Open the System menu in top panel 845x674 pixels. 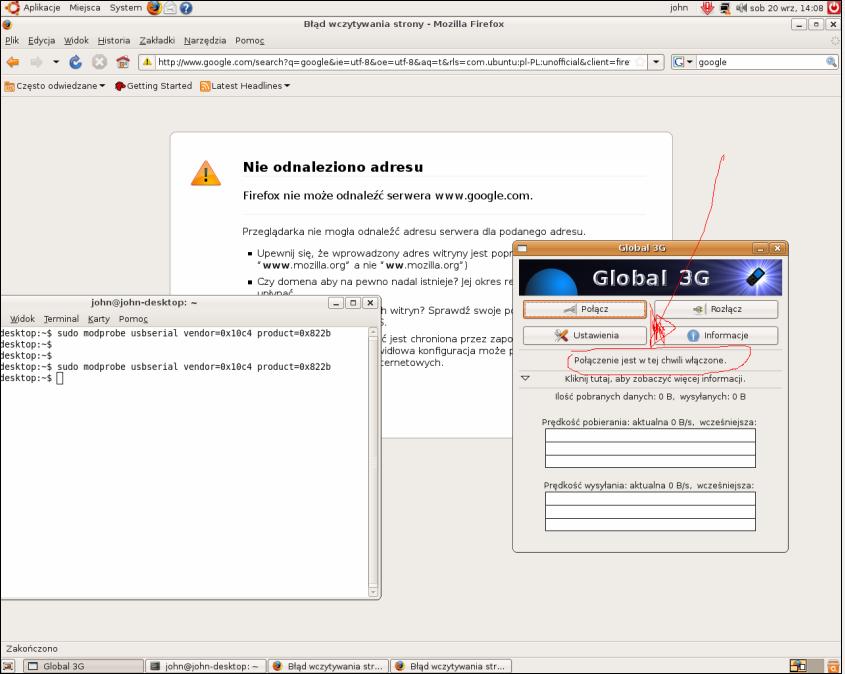126,8
